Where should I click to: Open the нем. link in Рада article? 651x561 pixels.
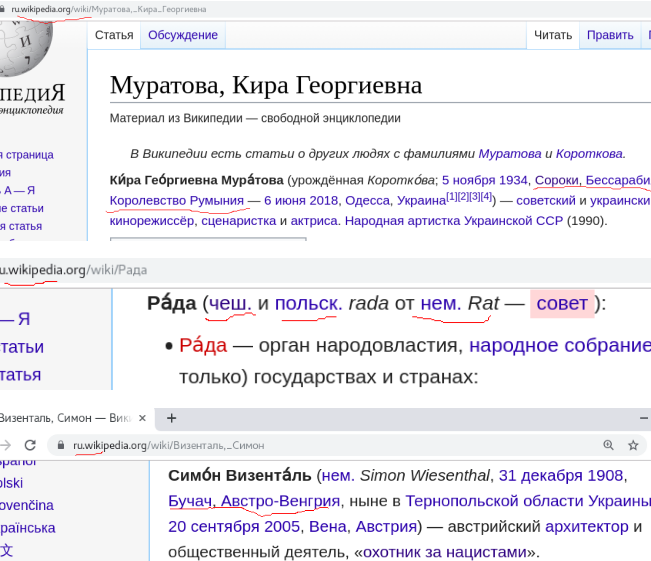pyautogui.click(x=441, y=303)
